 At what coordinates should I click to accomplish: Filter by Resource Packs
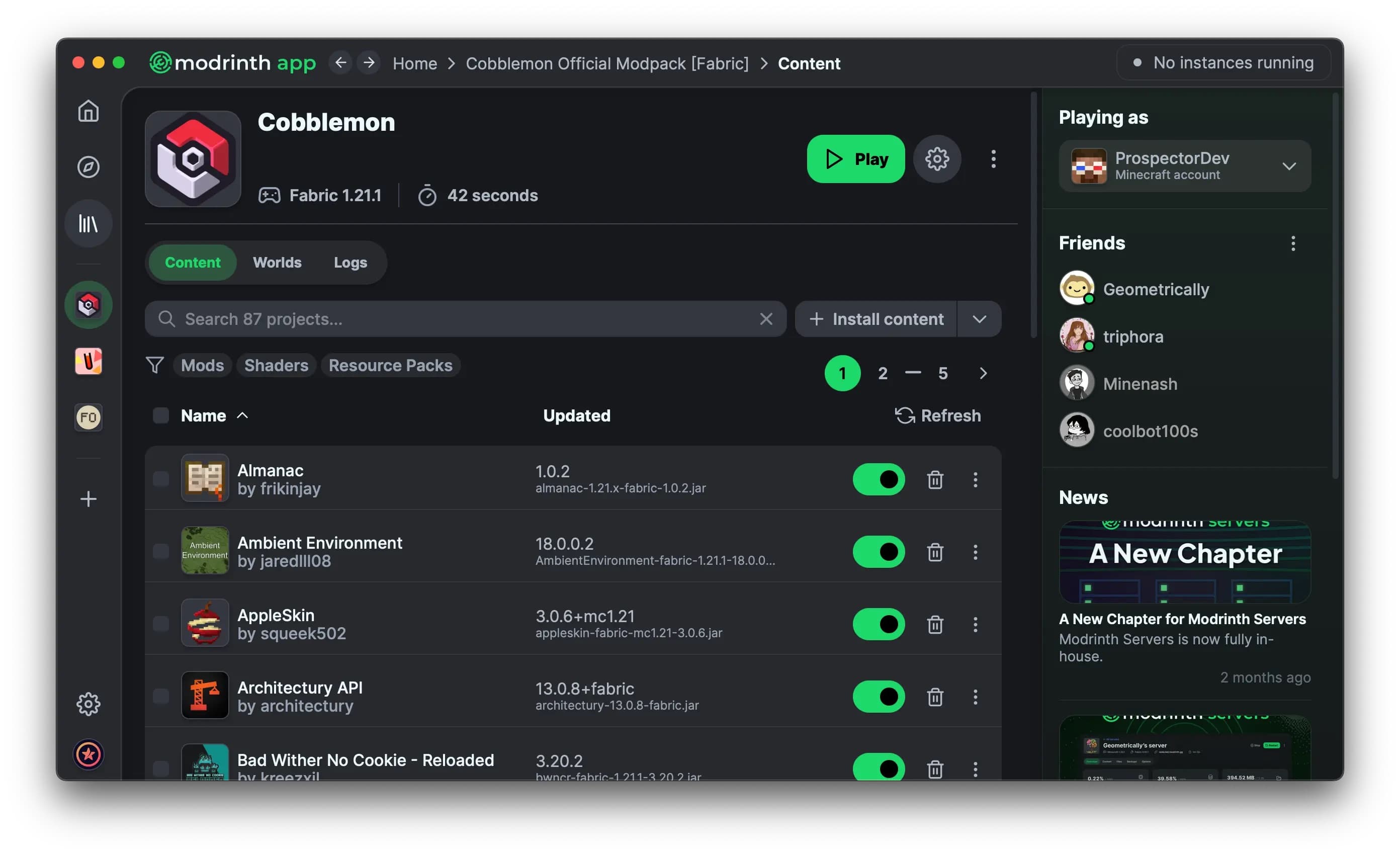390,365
